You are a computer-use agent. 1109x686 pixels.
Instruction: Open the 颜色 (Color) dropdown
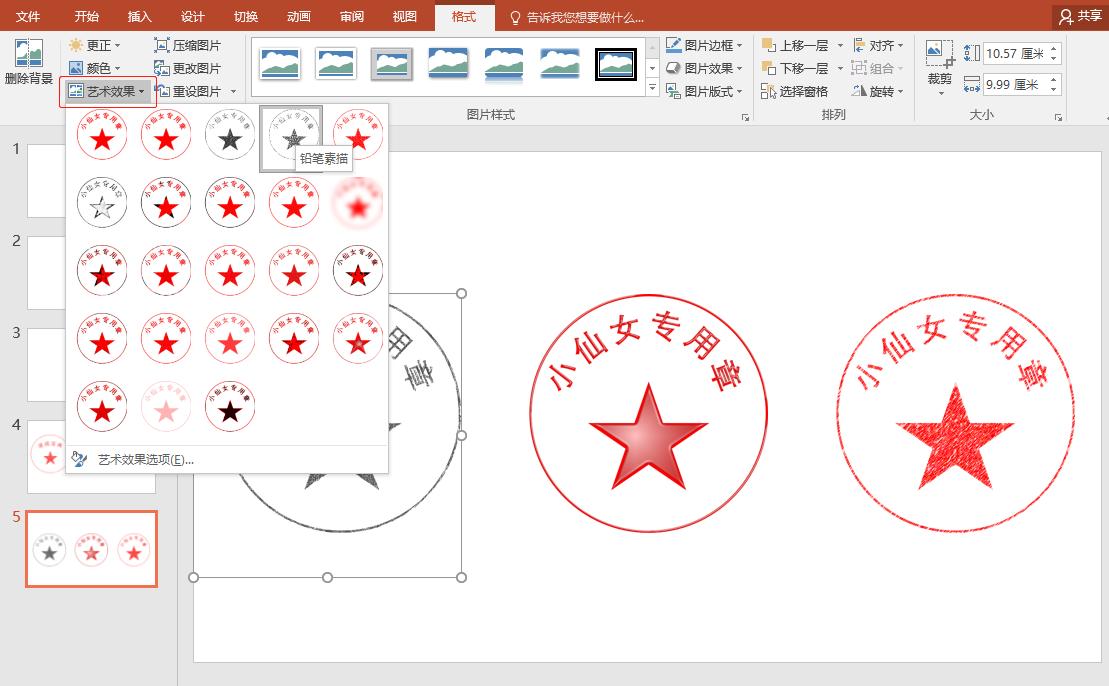[96, 68]
